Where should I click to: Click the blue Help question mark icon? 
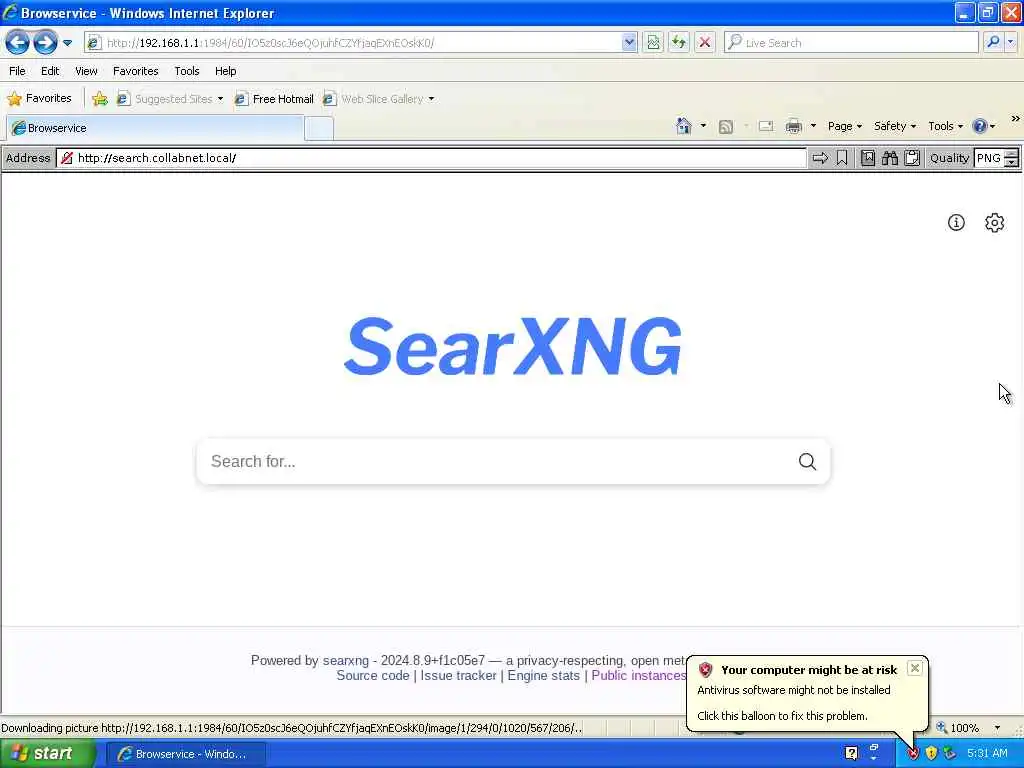pyautogui.click(x=979, y=126)
